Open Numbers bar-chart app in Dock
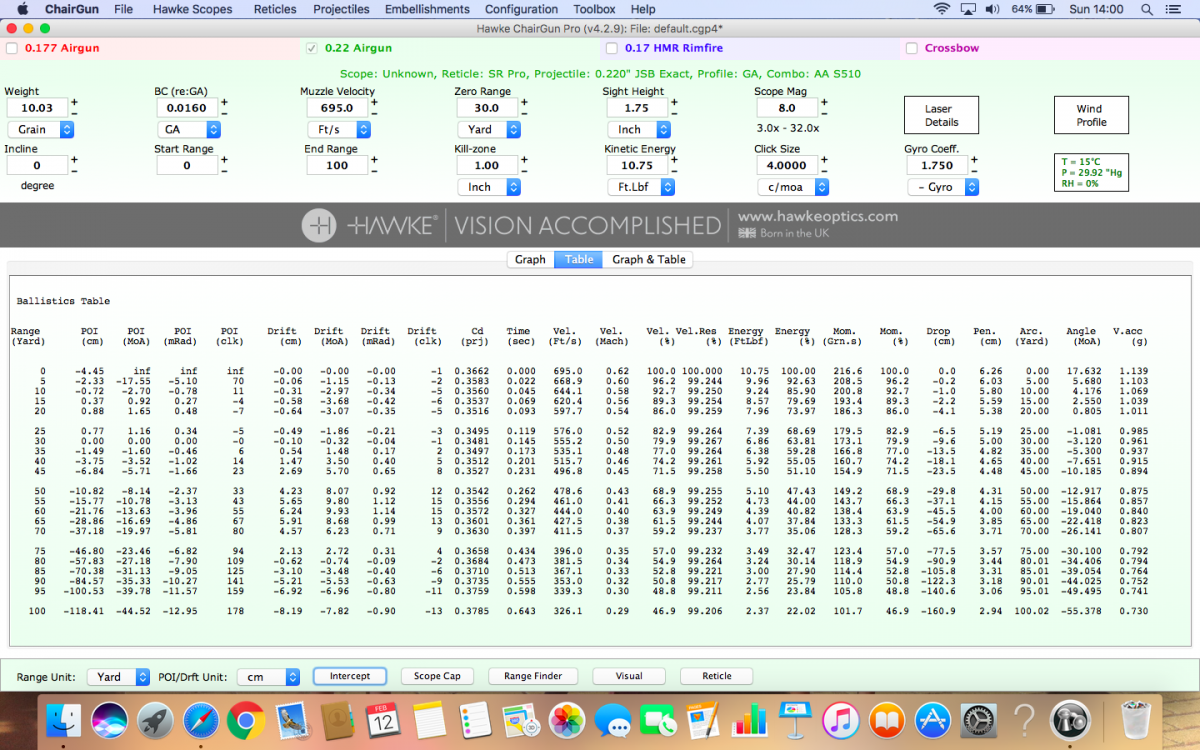The height and width of the screenshot is (750, 1200). click(748, 719)
